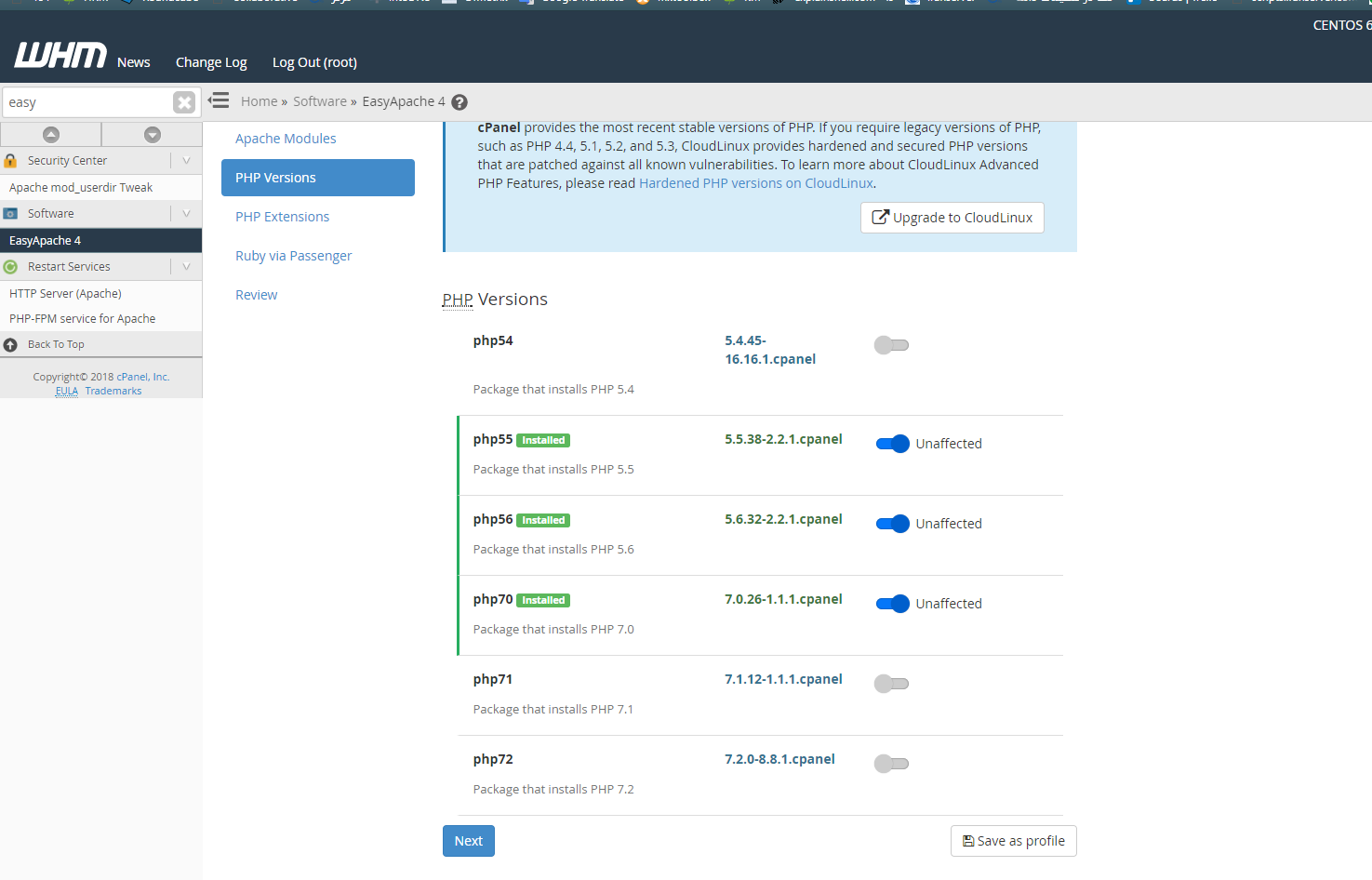This screenshot has width=1372, height=880.
Task: Collapse all sidebar sections with up arrow
Action: pos(51,135)
